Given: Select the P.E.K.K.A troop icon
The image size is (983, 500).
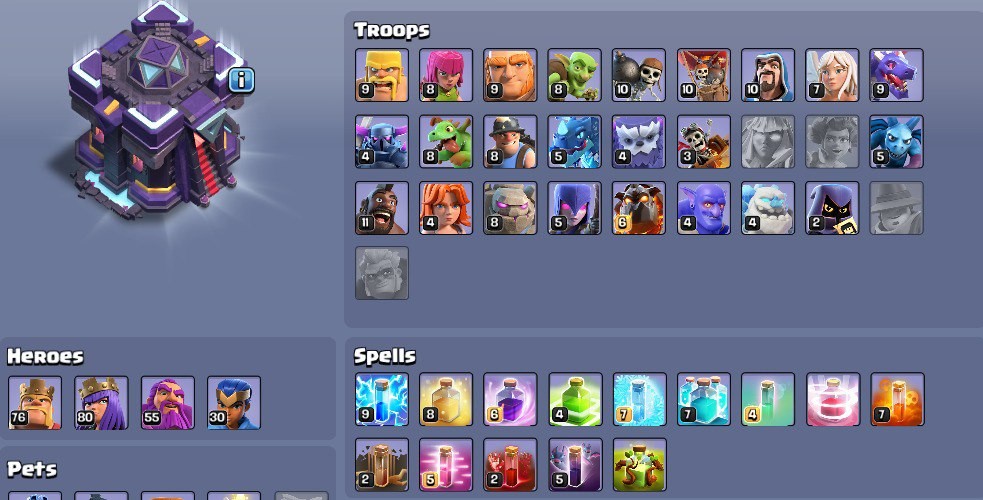Looking at the screenshot, I should pos(382,142).
